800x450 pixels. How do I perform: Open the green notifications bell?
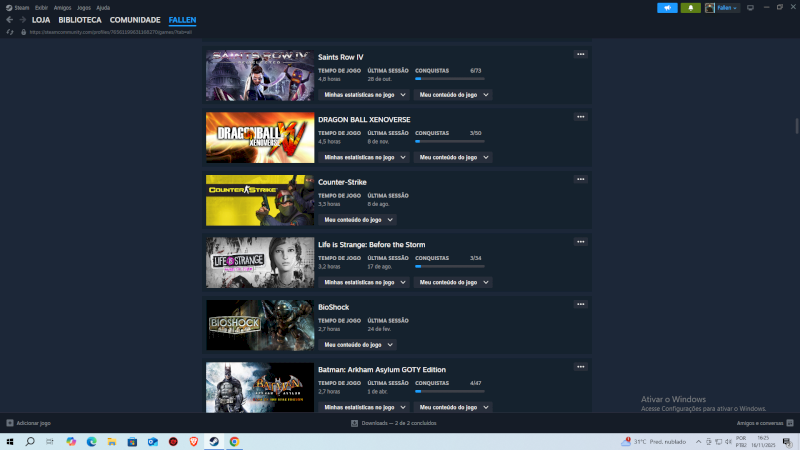pos(690,8)
